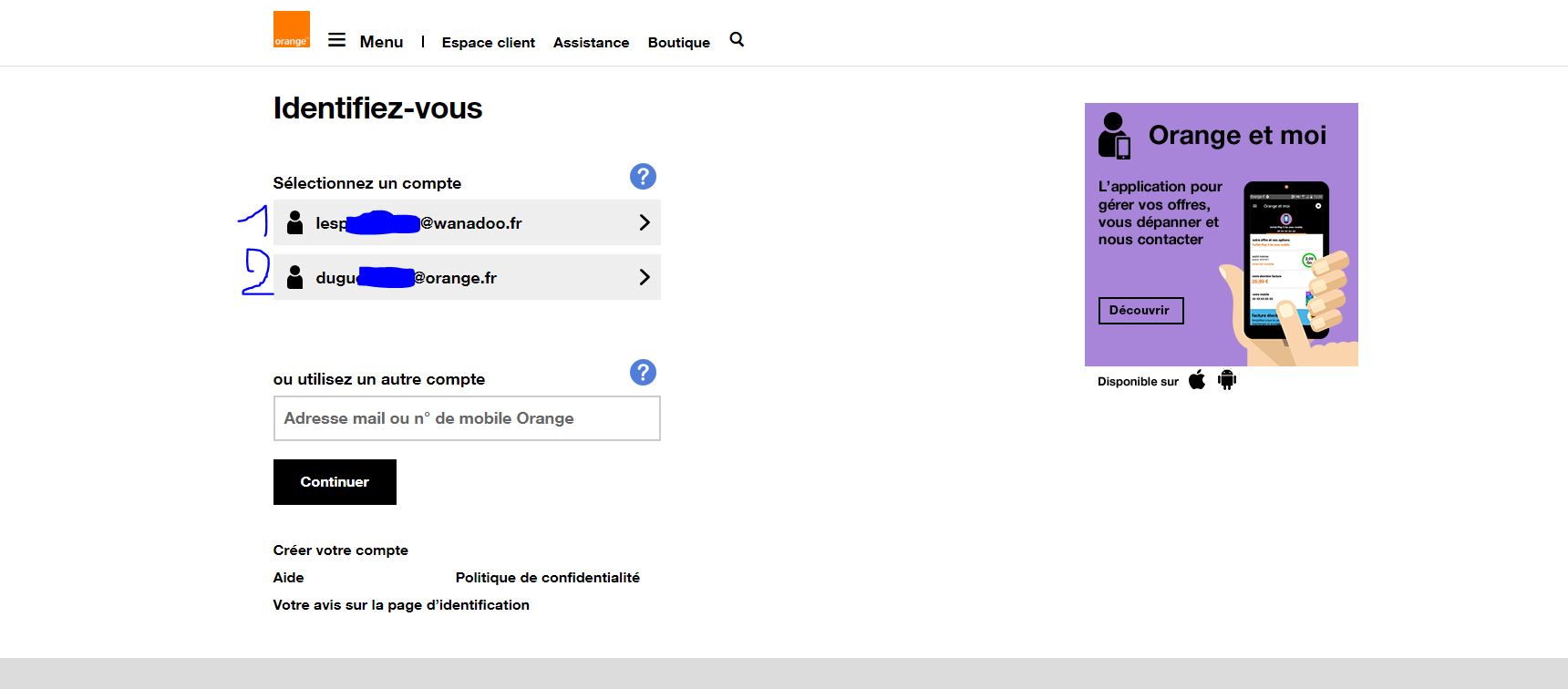This screenshot has width=1568, height=689.
Task: Click the ou utilisez un autre compte label
Action: pos(379,379)
